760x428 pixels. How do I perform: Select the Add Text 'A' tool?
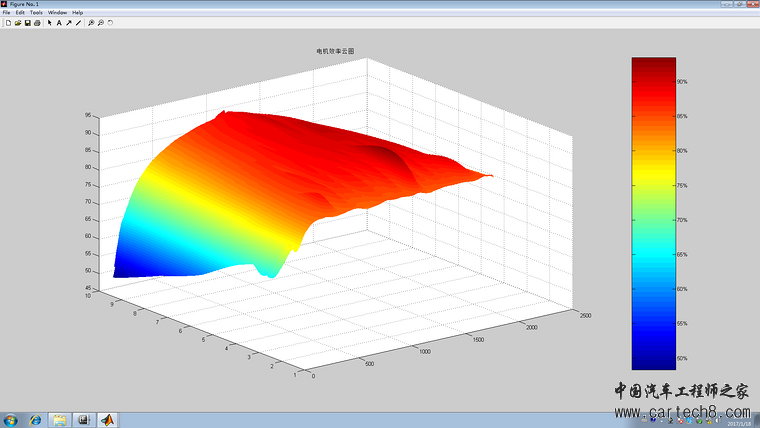59,22
